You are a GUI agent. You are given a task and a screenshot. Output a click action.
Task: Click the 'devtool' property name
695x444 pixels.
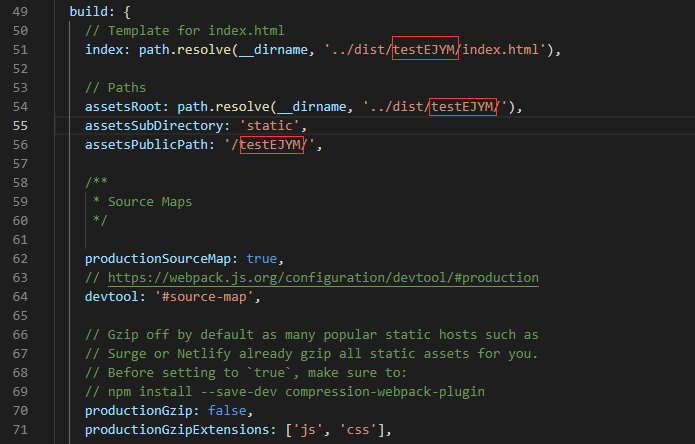click(x=111, y=297)
